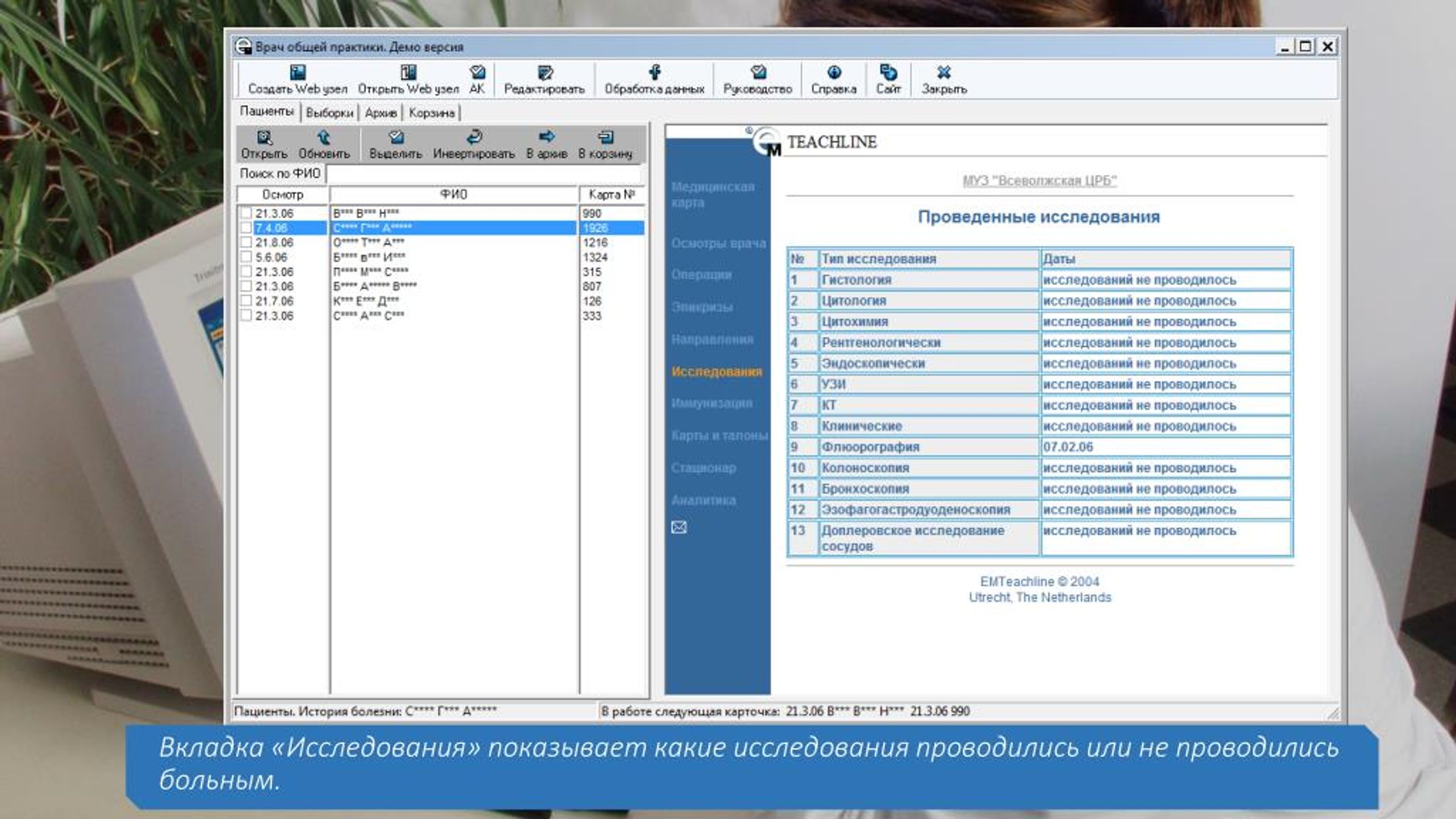Check the box for patient card 333
The width and height of the screenshot is (1456, 819).
click(246, 316)
